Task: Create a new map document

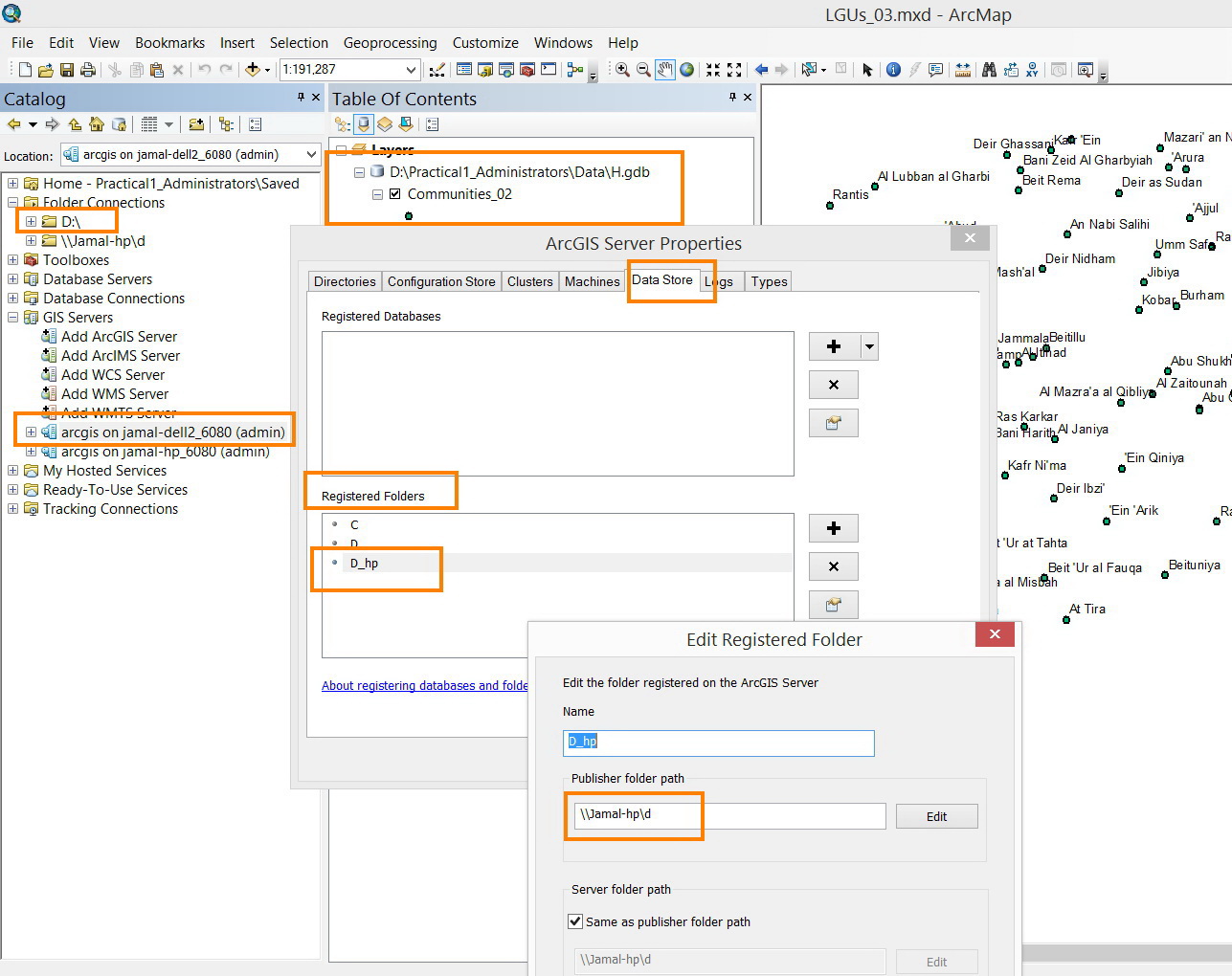Action: 25,70
